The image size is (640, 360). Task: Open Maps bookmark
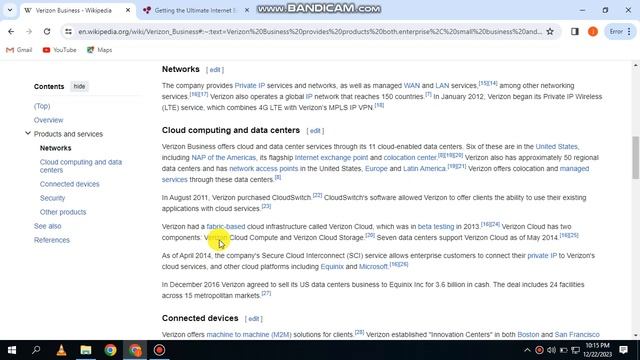(x=99, y=50)
